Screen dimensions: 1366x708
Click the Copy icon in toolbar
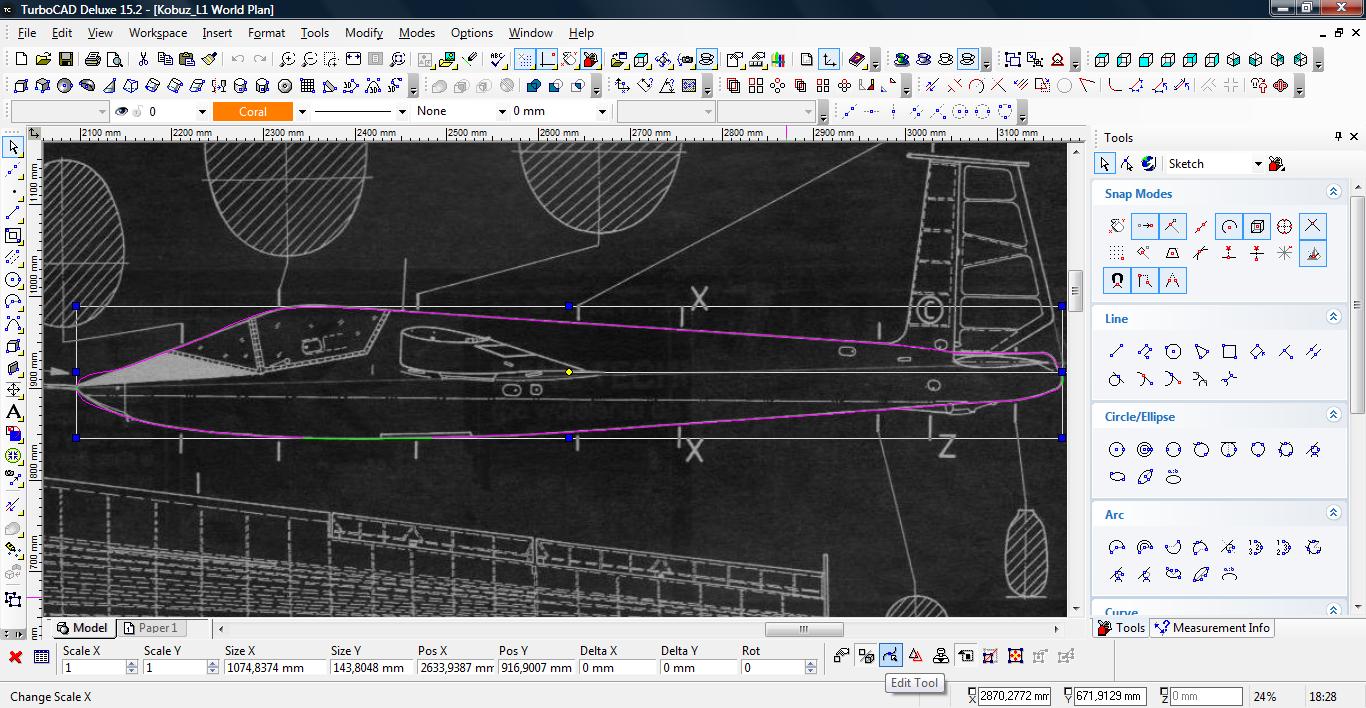tap(165, 59)
